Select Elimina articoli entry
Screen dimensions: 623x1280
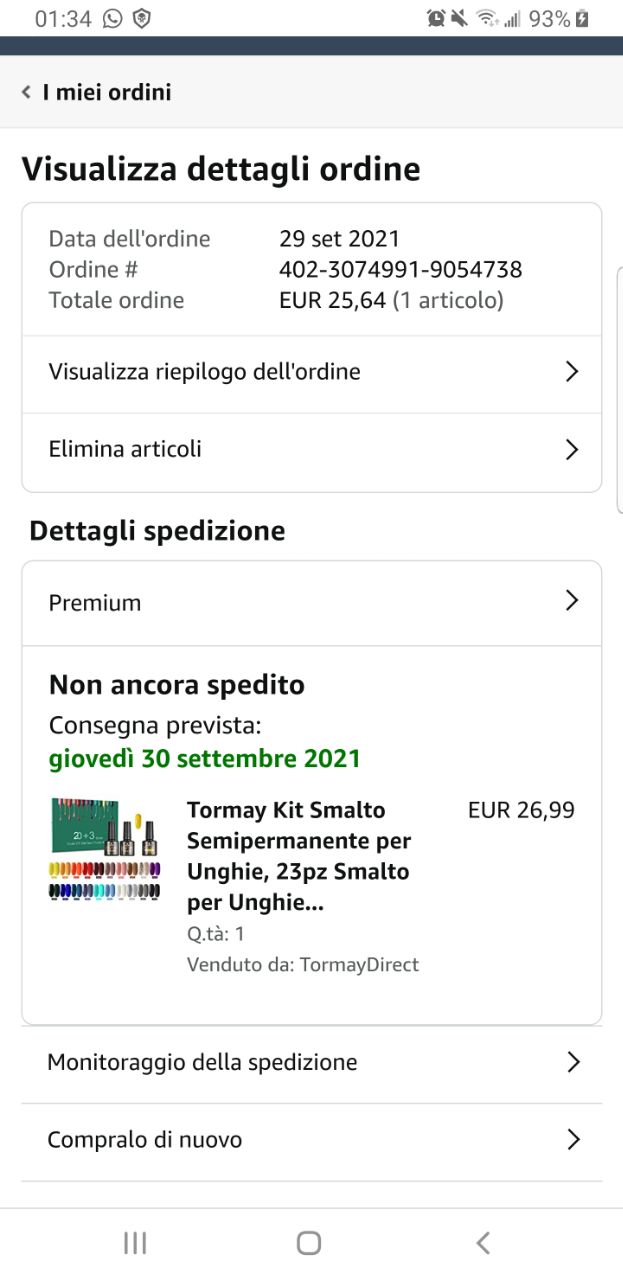point(312,450)
